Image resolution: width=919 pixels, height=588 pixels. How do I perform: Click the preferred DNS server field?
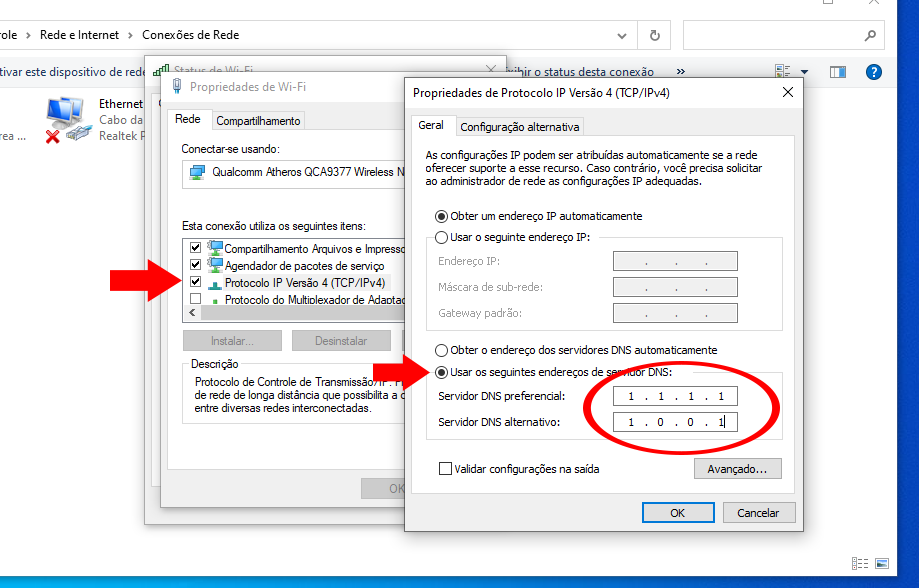[x=675, y=396]
